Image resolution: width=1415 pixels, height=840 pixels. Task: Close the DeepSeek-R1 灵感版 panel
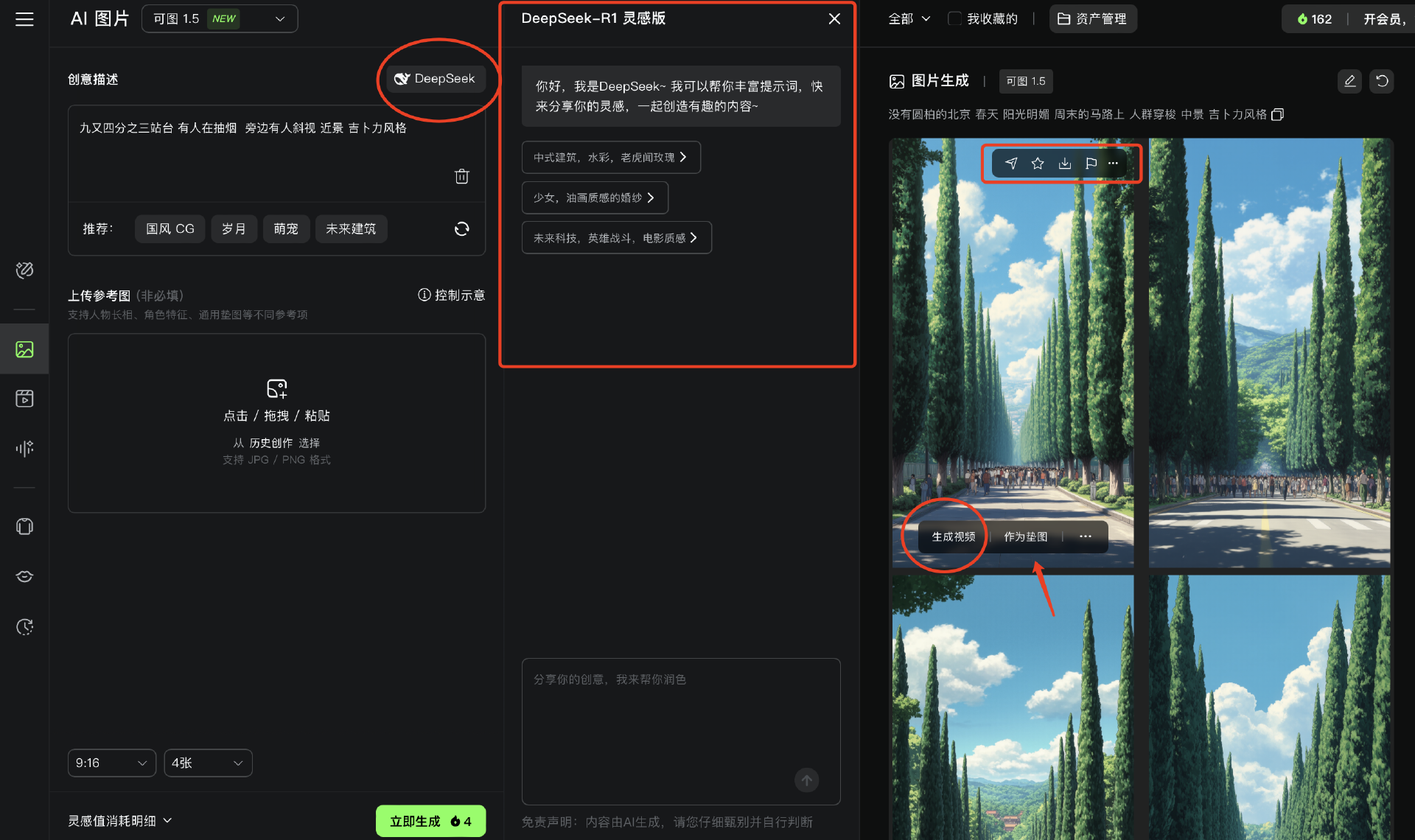click(x=834, y=19)
